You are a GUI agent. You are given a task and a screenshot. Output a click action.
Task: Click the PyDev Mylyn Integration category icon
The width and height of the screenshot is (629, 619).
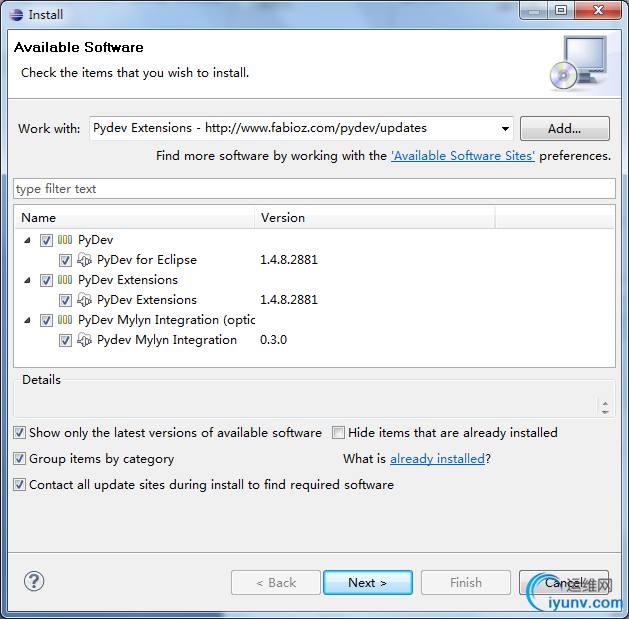click(65, 320)
